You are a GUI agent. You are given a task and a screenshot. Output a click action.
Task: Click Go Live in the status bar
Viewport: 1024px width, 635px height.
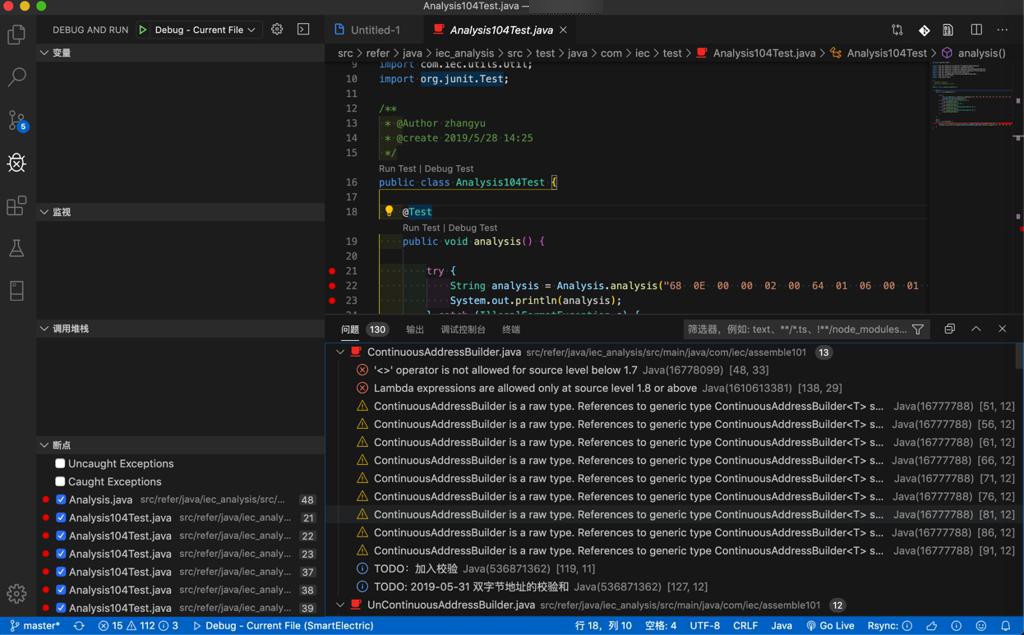830,626
